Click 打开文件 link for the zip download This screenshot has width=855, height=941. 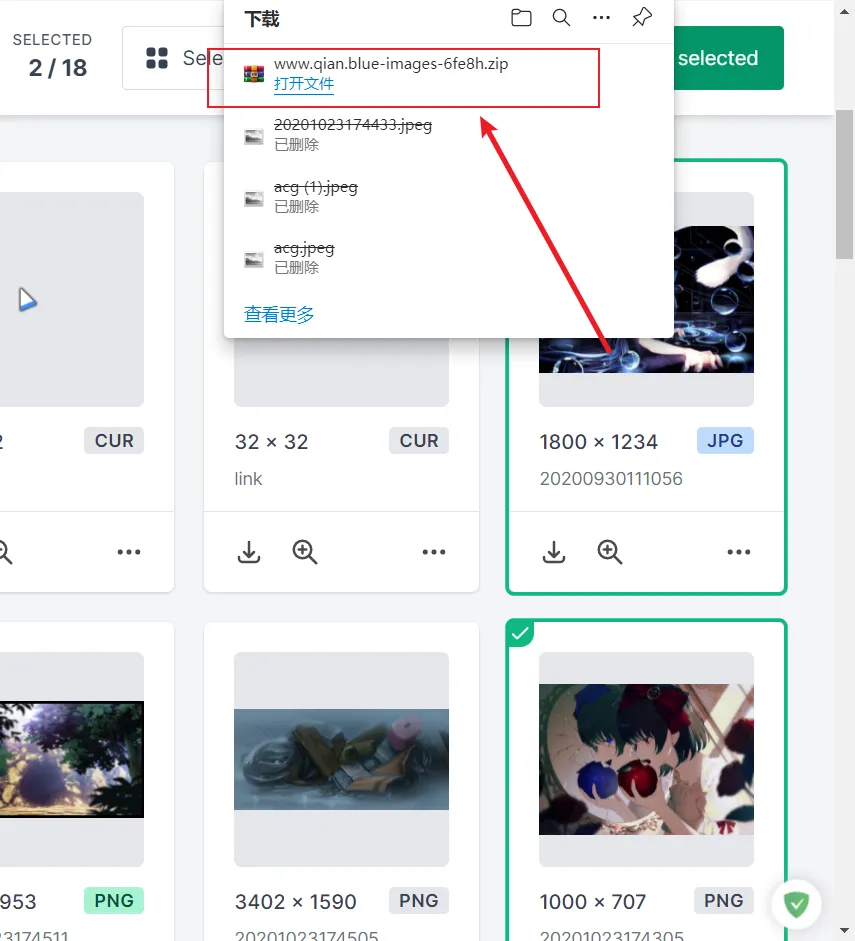[x=304, y=83]
